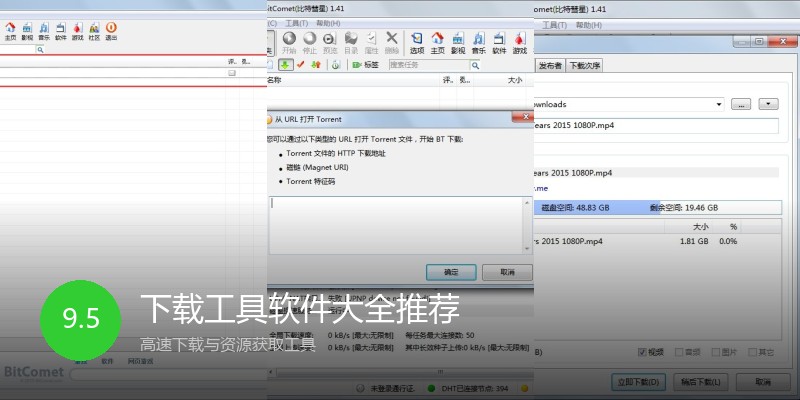Image resolution: width=800 pixels, height=400 pixels.
Task: Click the 预览 preview icon in middle window
Action: (330, 43)
